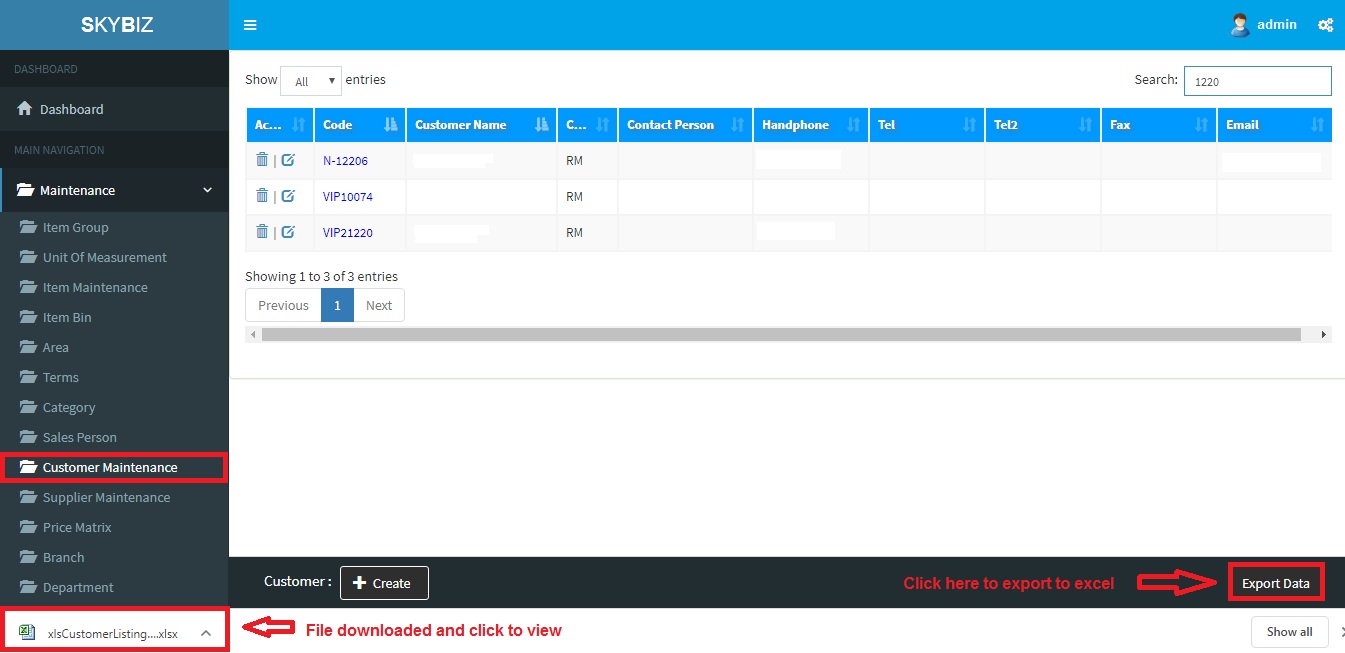This screenshot has height=653, width=1345.
Task: Open the Show entries dropdown
Action: click(x=311, y=81)
